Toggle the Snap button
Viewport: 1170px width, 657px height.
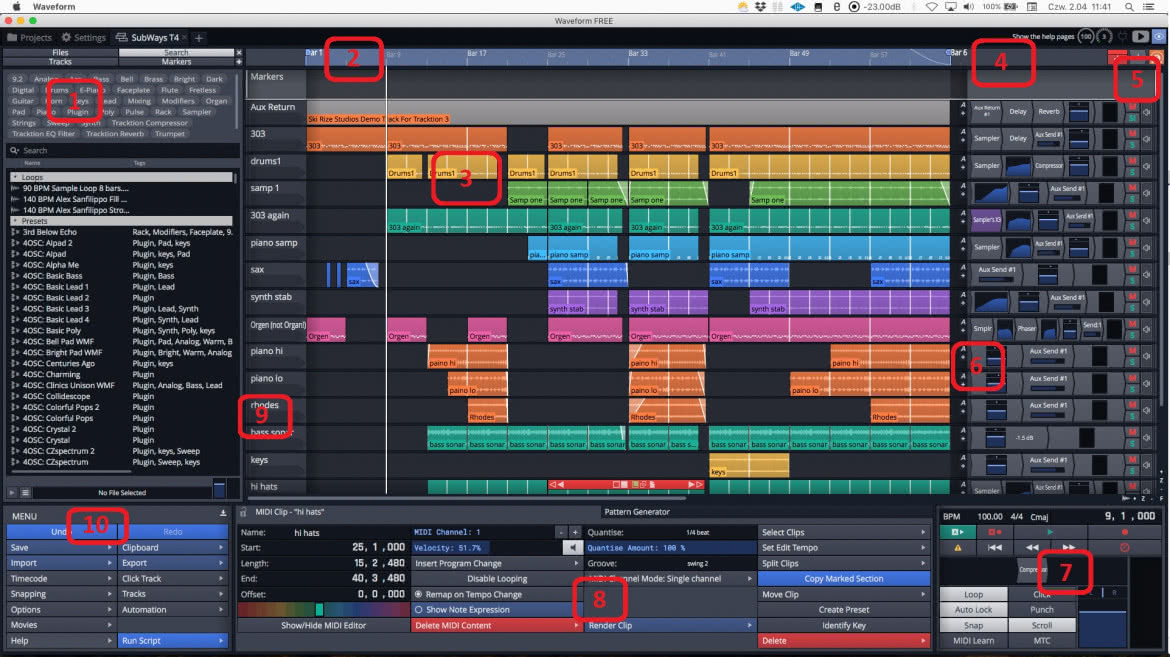click(x=973, y=626)
